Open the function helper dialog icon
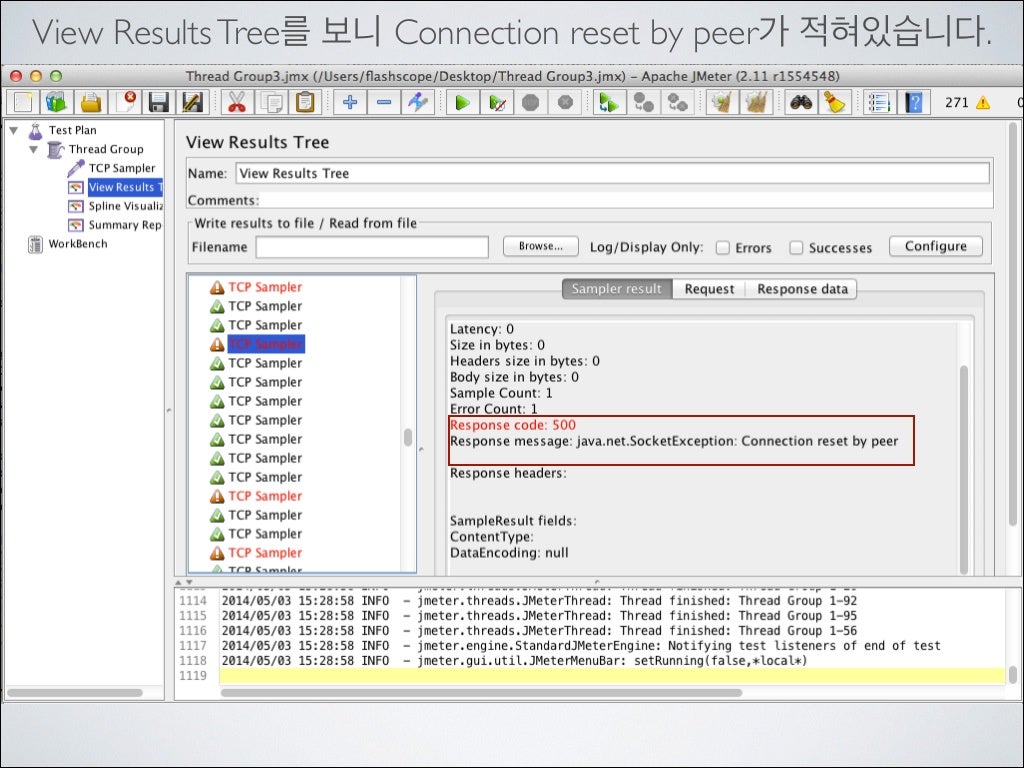This screenshot has width=1024, height=768. pos(879,103)
